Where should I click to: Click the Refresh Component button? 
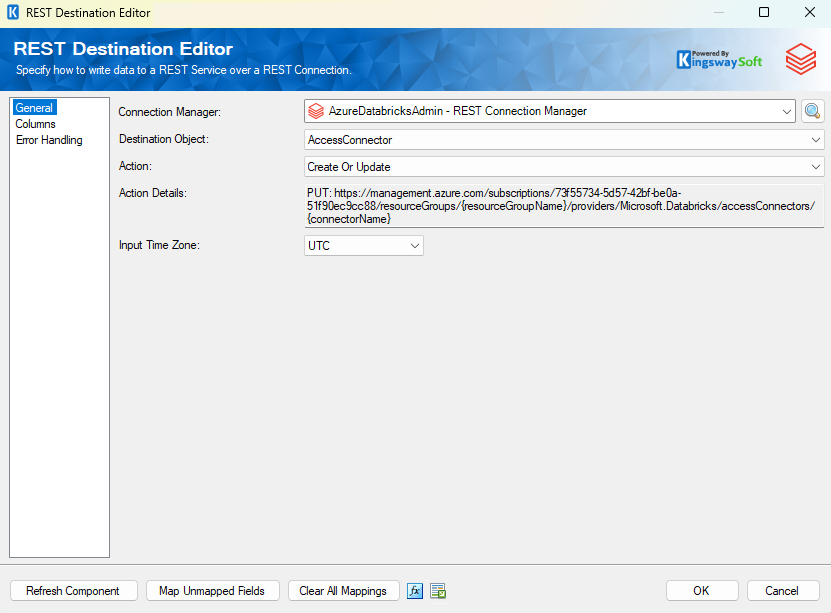[74, 591]
